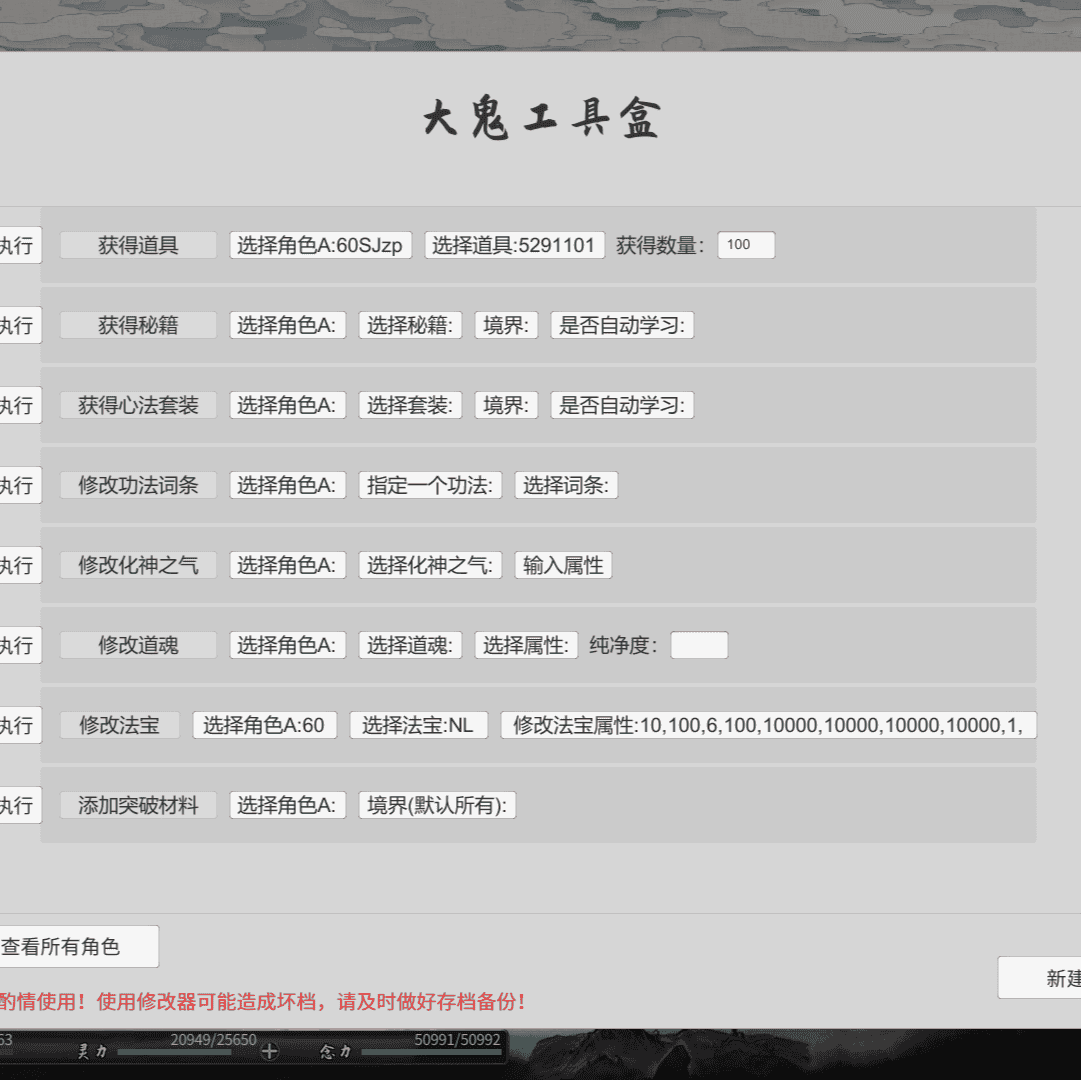Select the 修改化神之气 function label

pyautogui.click(x=138, y=564)
